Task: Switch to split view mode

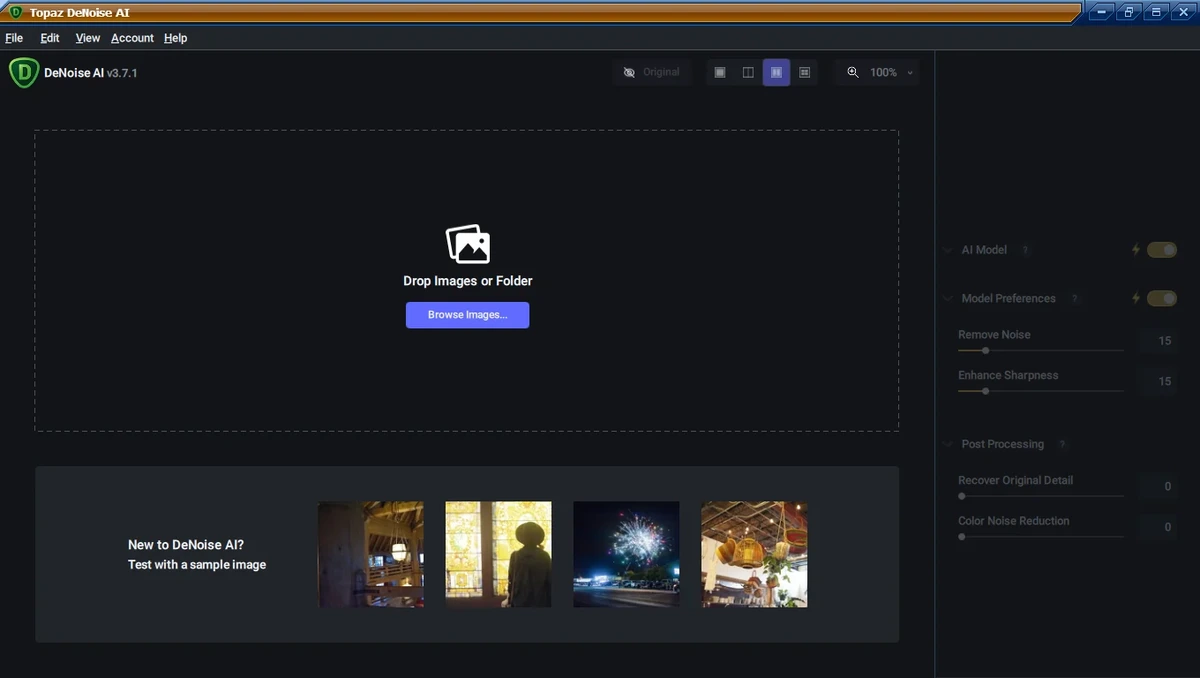Action: [x=748, y=73]
